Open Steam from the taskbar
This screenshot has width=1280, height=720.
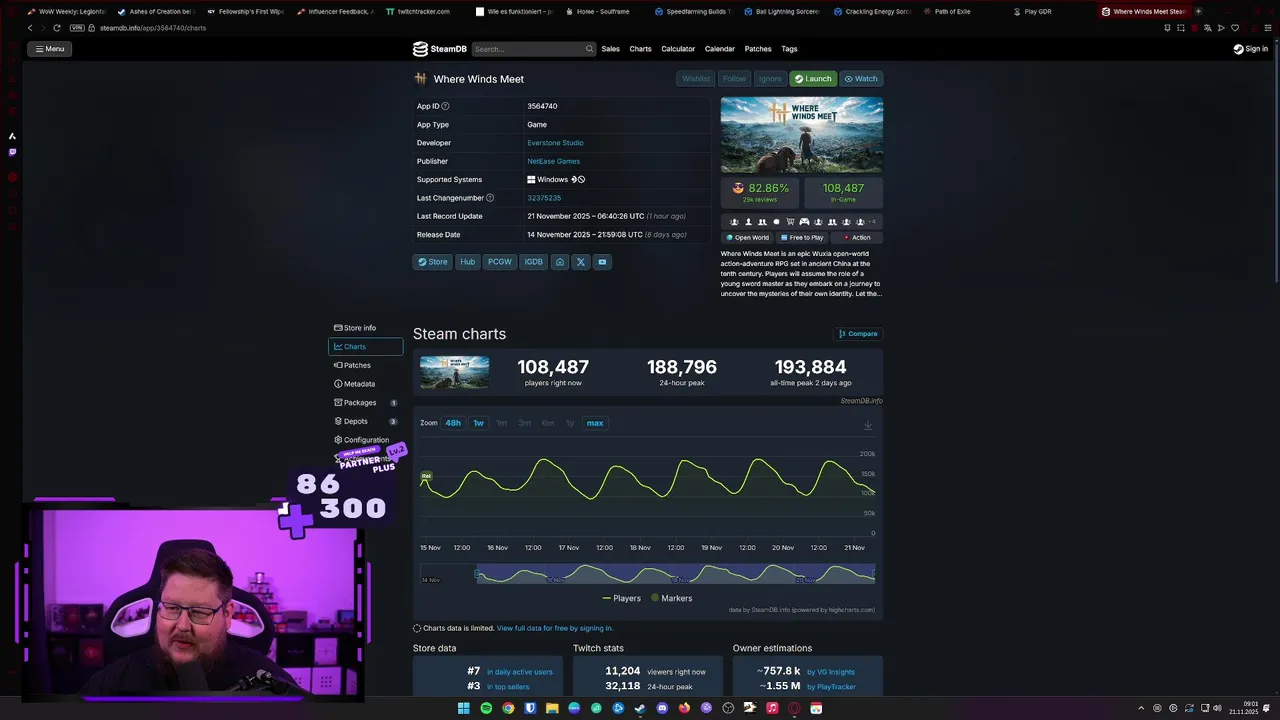pyautogui.click(x=640, y=708)
